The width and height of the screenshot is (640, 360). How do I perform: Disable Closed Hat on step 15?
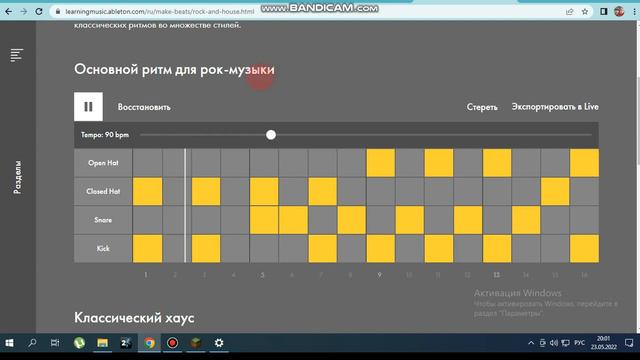pos(555,191)
